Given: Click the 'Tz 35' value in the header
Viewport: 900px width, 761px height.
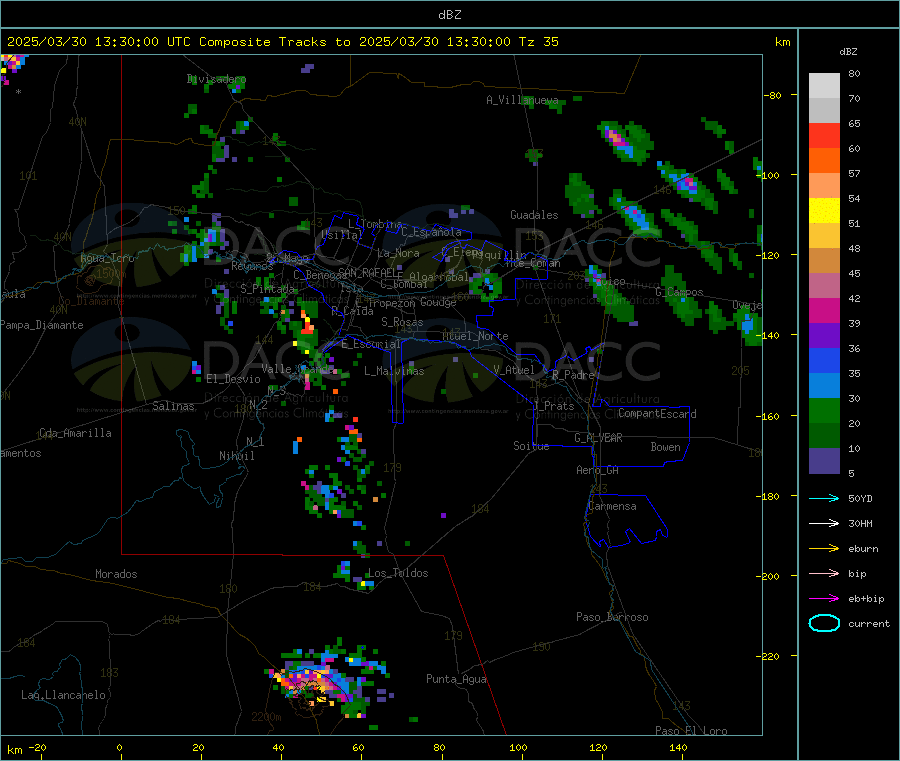Looking at the screenshot, I should click(538, 42).
